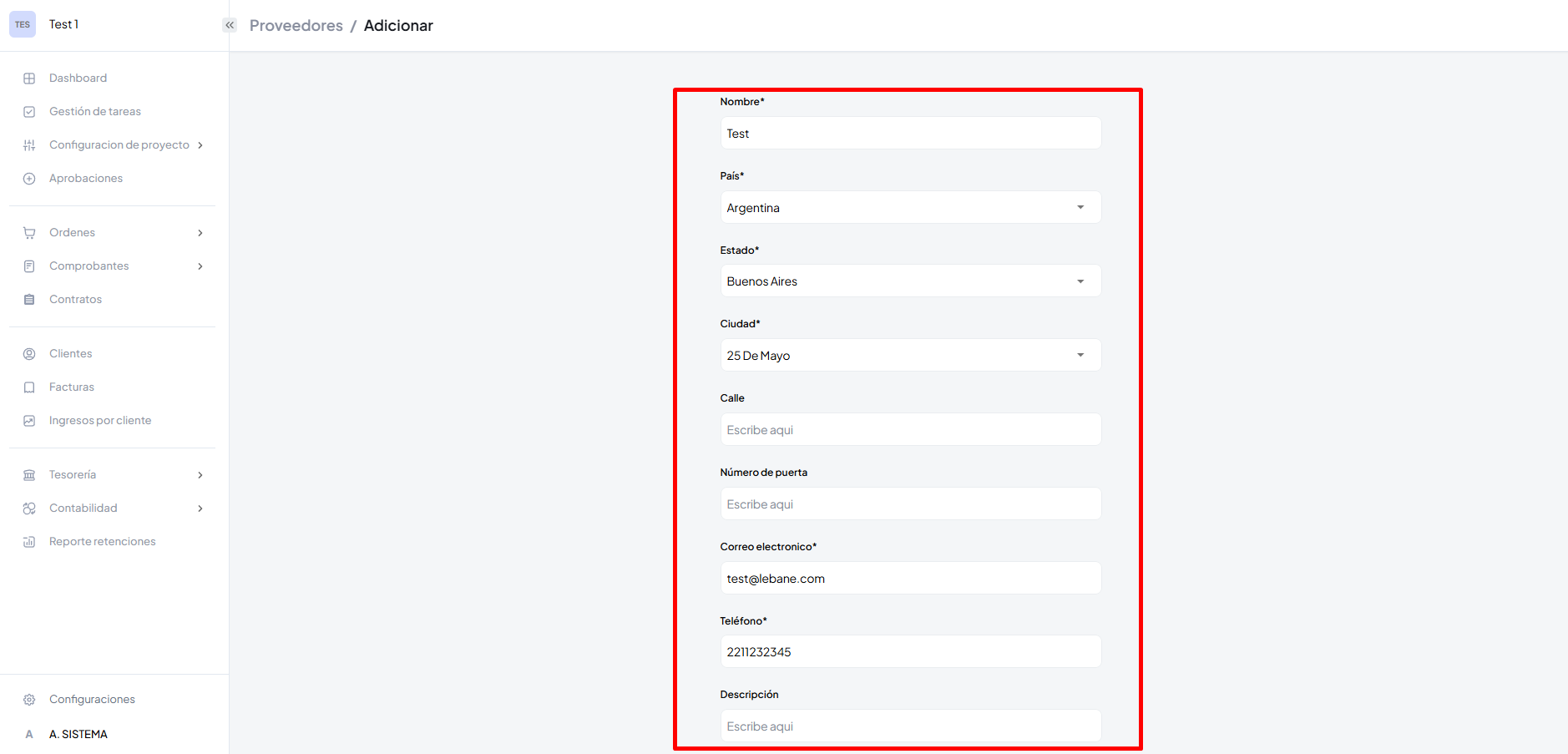Open the Ciudad dropdown showing 25 De Mayo
The width and height of the screenshot is (1568, 754).
(x=910, y=355)
